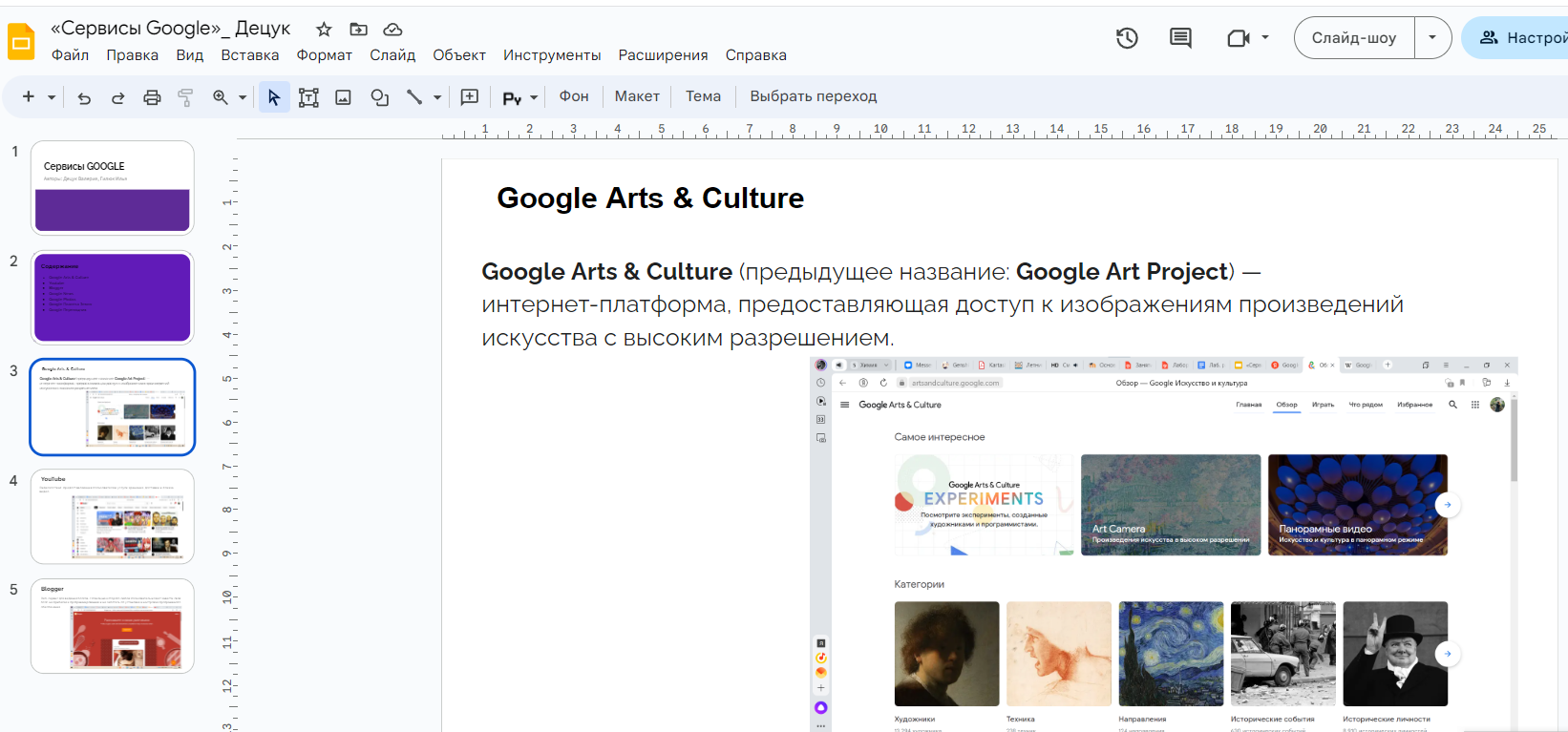Click the Тема theme button
The height and width of the screenshot is (732, 1568).
[703, 96]
